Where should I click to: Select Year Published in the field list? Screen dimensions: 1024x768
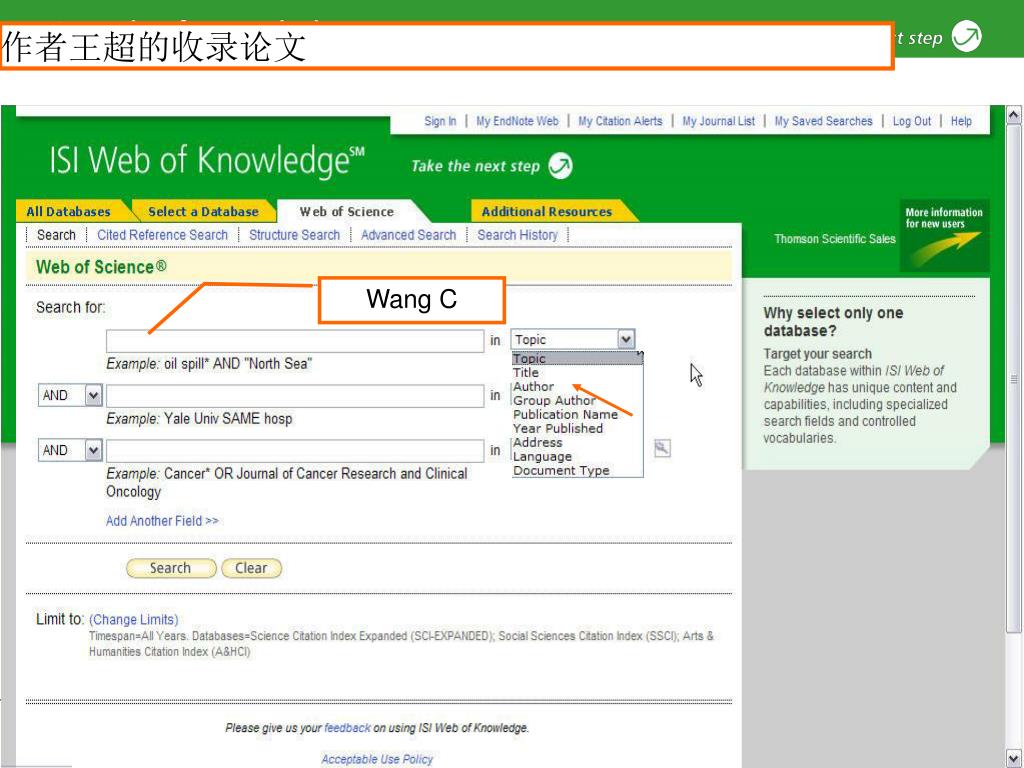558,428
